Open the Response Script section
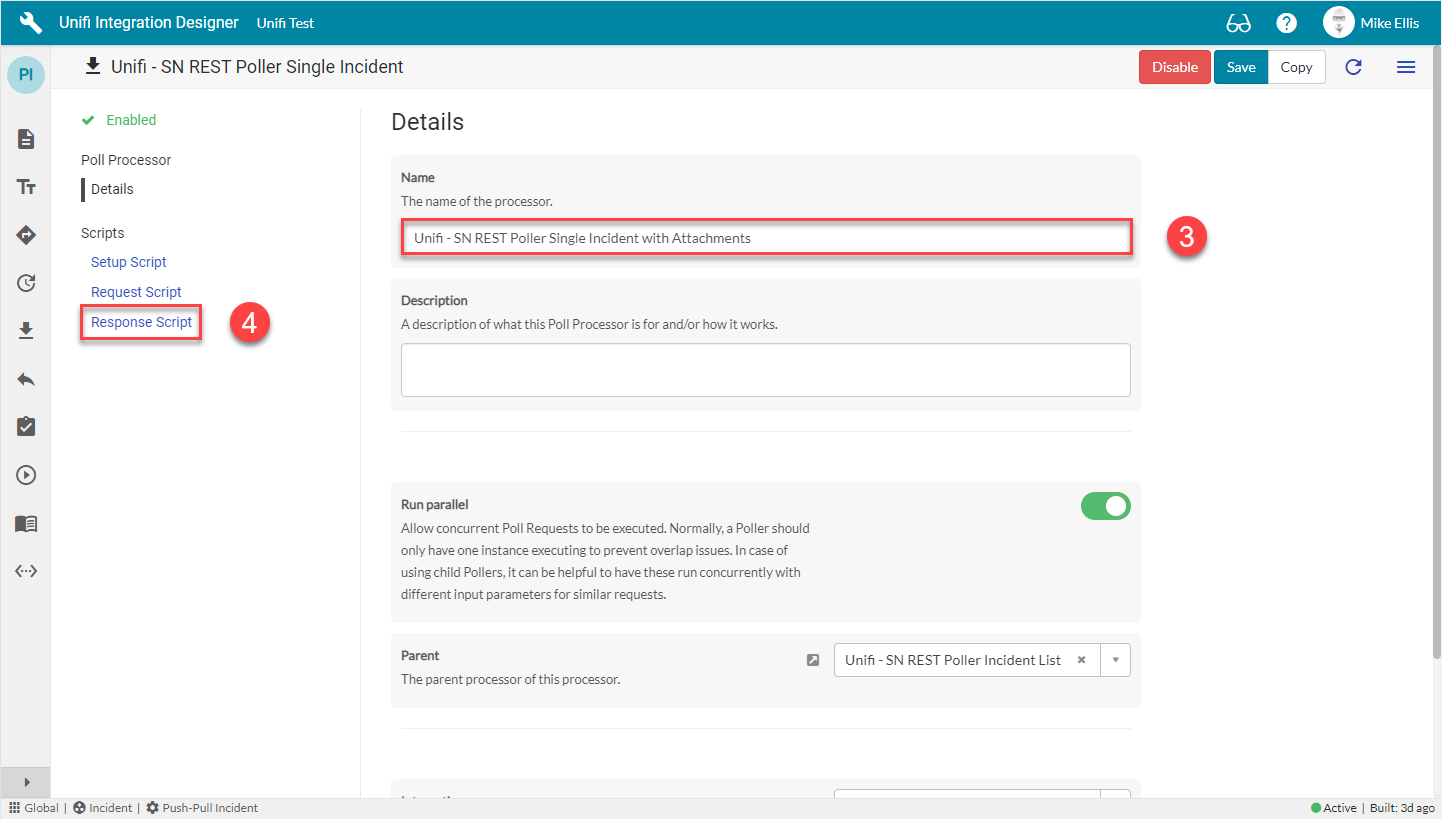The width and height of the screenshot is (1442, 819). click(140, 322)
